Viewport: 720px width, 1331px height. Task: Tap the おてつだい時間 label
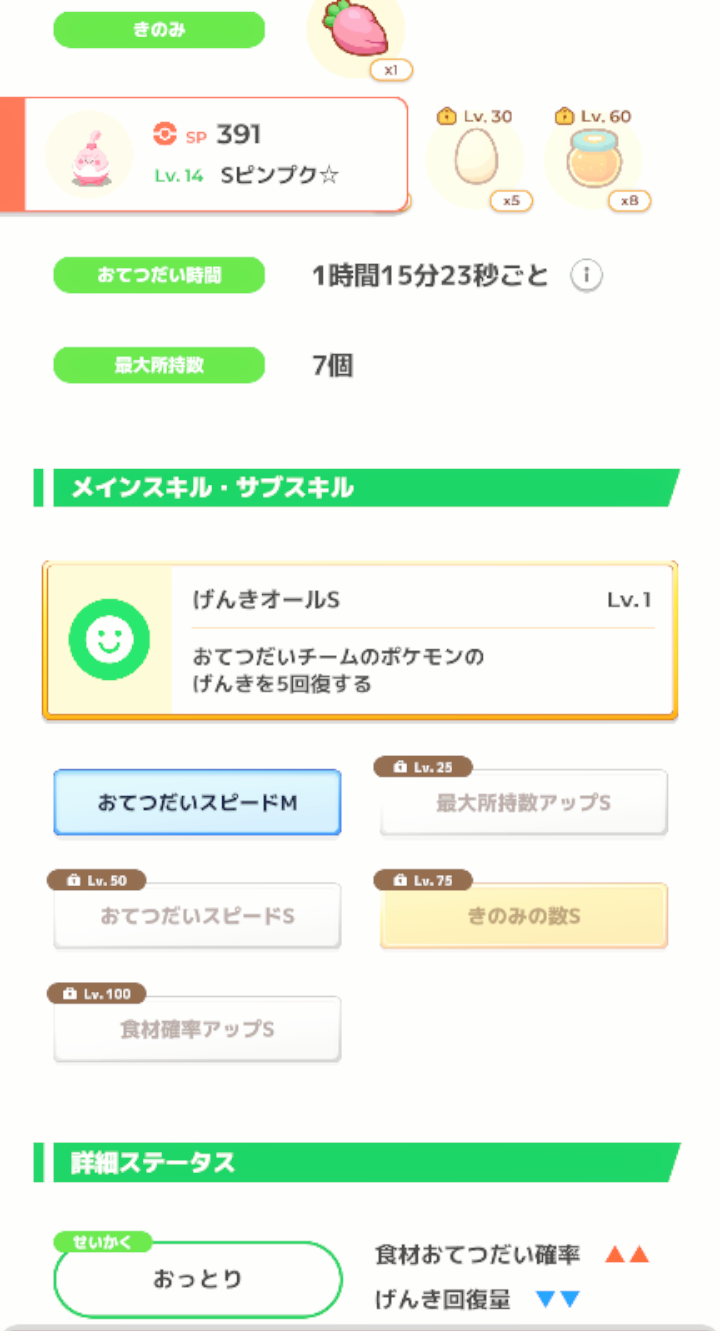point(159,276)
